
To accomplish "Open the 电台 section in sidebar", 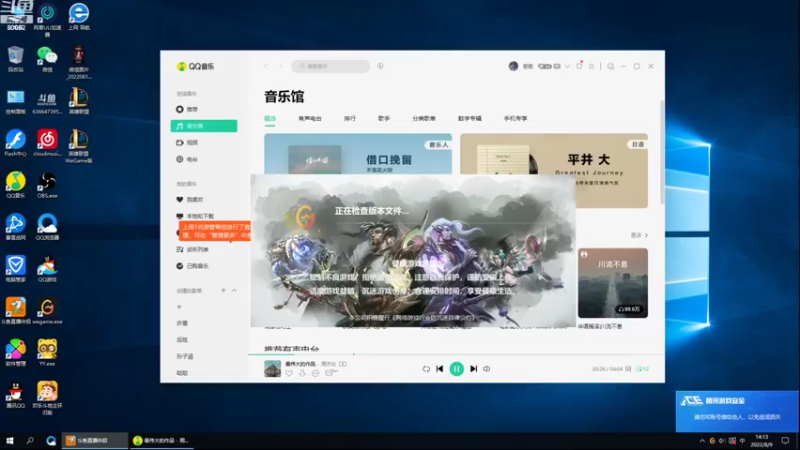I will pos(187,159).
